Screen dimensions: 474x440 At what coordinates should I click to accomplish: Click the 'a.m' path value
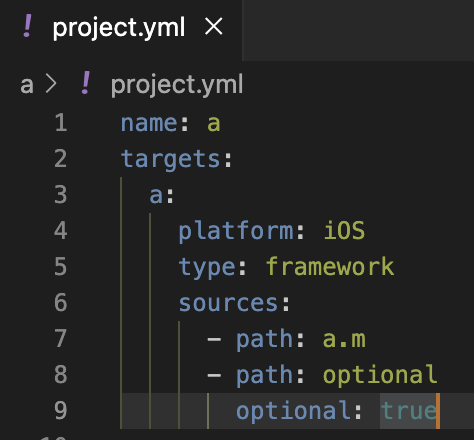[344, 339]
